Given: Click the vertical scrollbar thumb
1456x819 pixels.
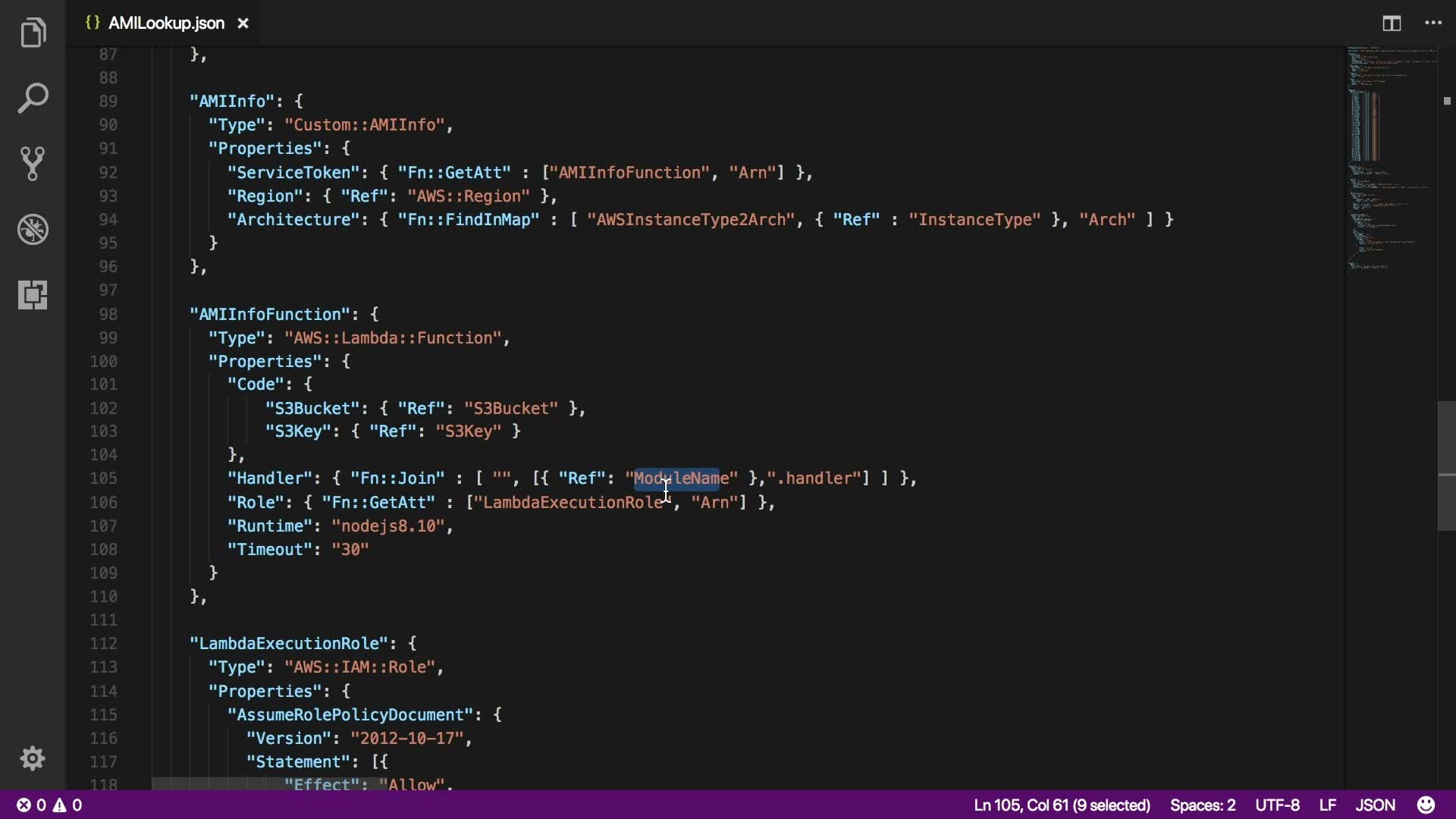Looking at the screenshot, I should tap(1446, 466).
